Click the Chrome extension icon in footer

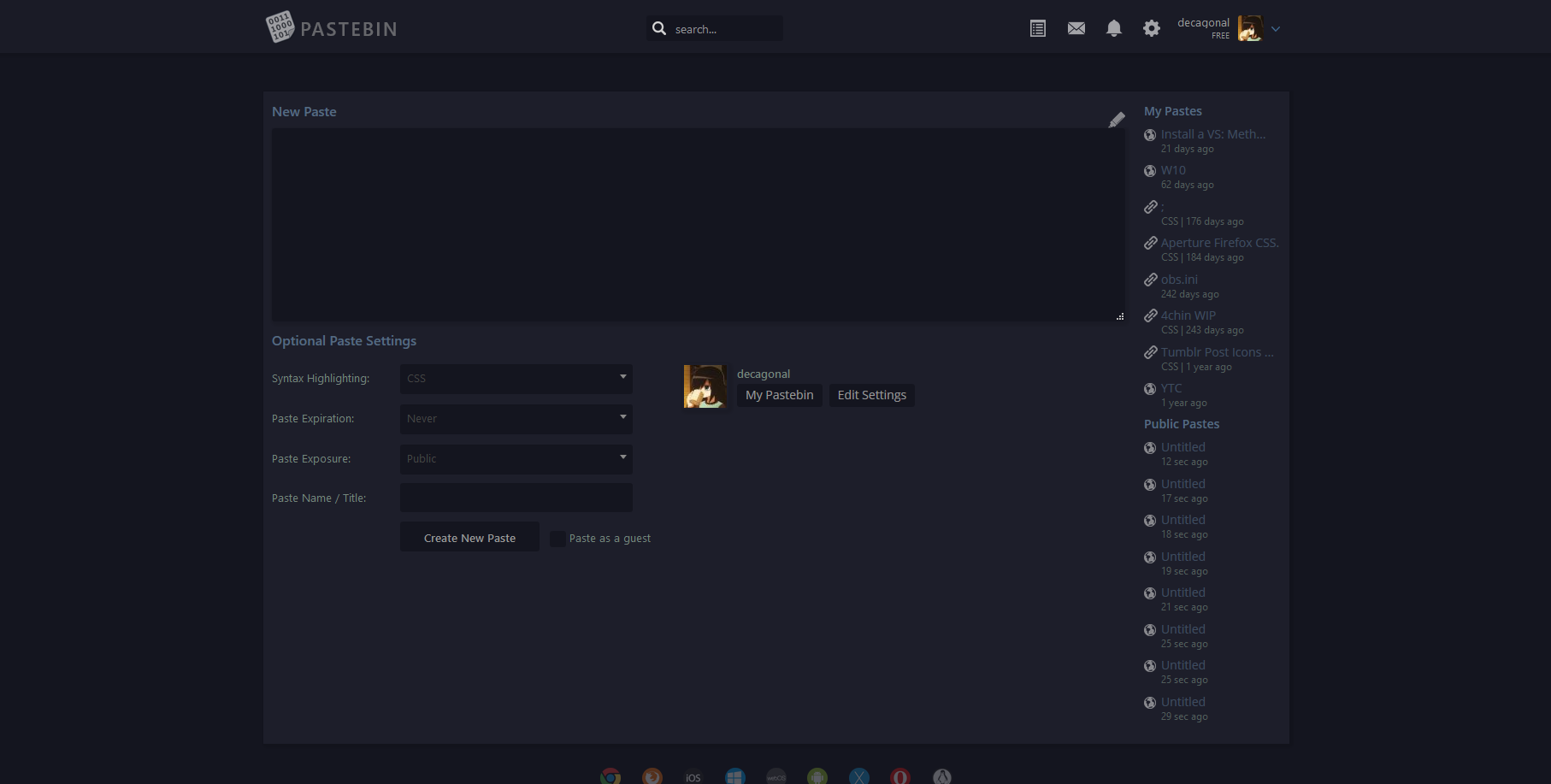[x=610, y=775]
